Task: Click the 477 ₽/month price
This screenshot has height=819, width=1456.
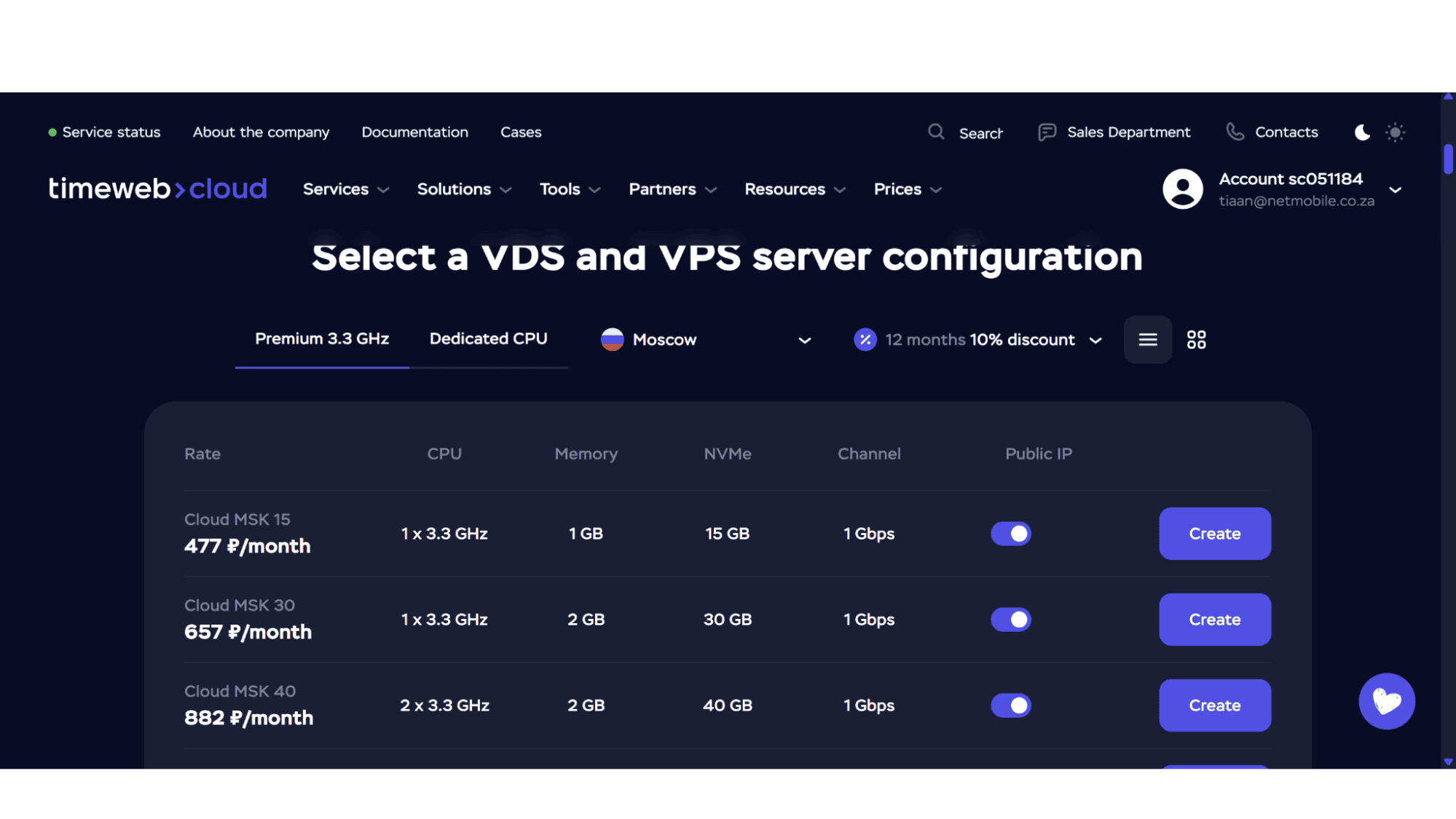Action: coord(247,546)
